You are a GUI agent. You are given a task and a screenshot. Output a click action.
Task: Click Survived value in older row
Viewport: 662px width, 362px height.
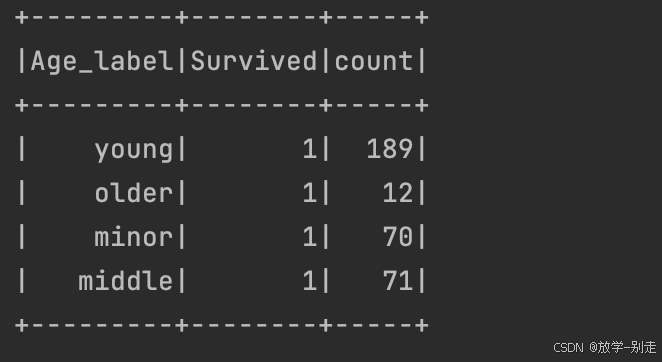(309, 193)
